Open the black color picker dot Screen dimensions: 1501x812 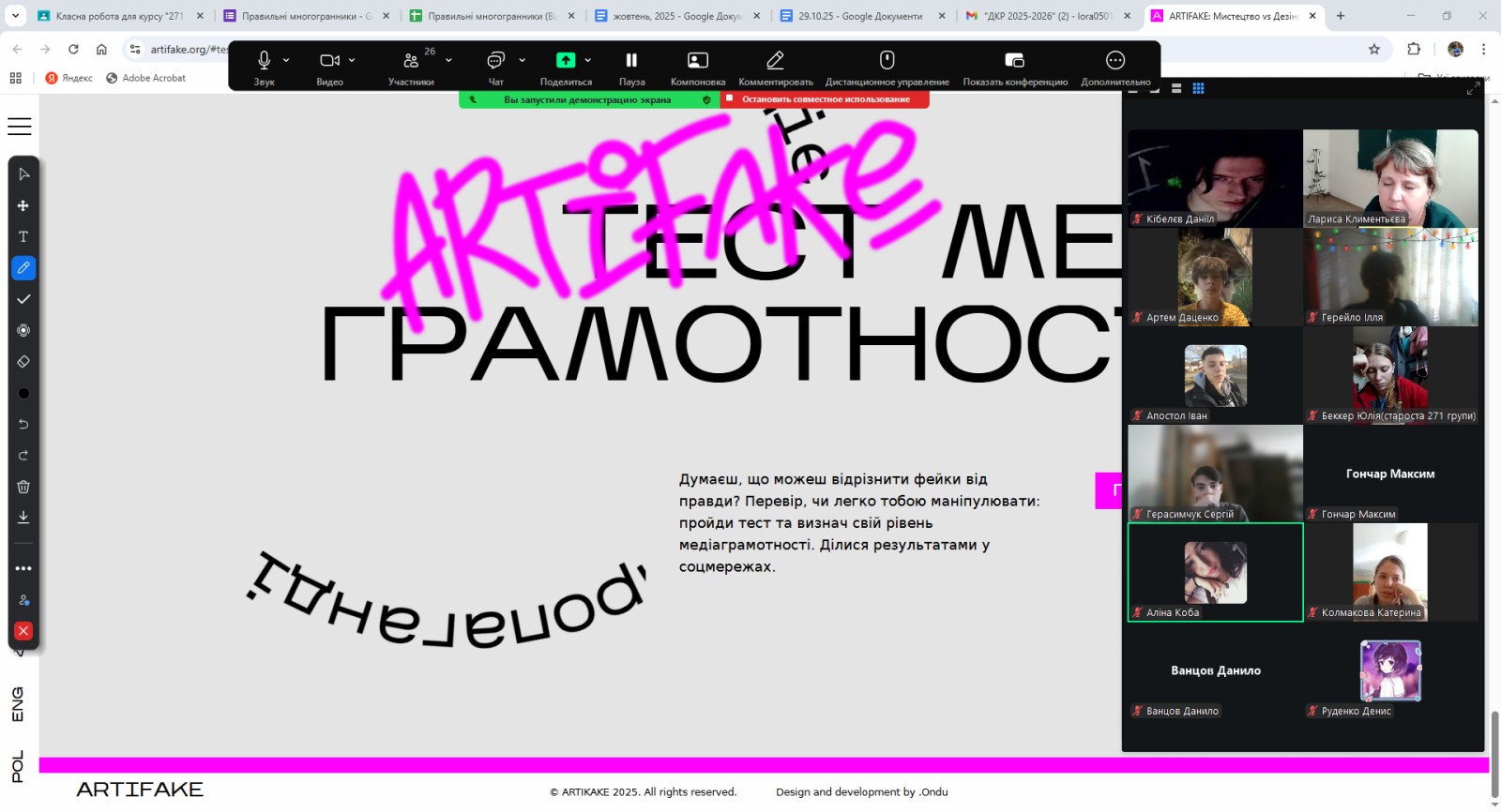pos(23,394)
